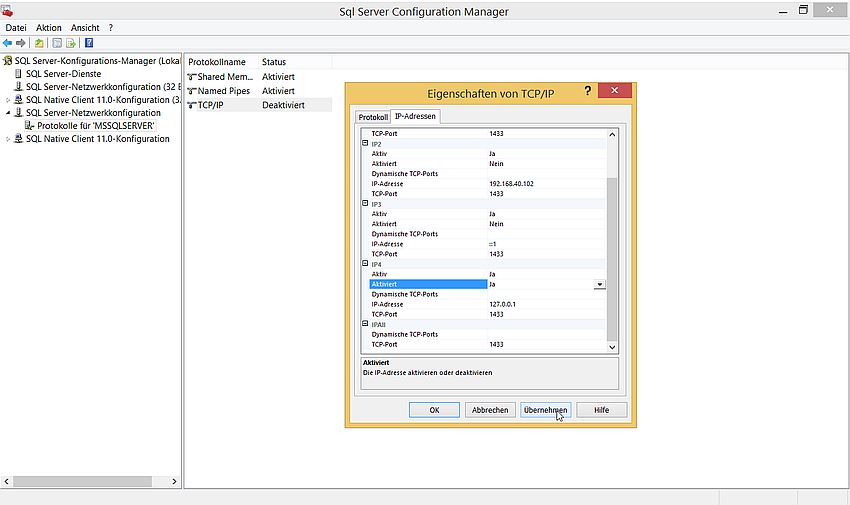Expand the SQL Native Client 11.0-Konfiguration (32 Bit) node arrow
Image resolution: width=850 pixels, height=505 pixels.
(x=8, y=100)
